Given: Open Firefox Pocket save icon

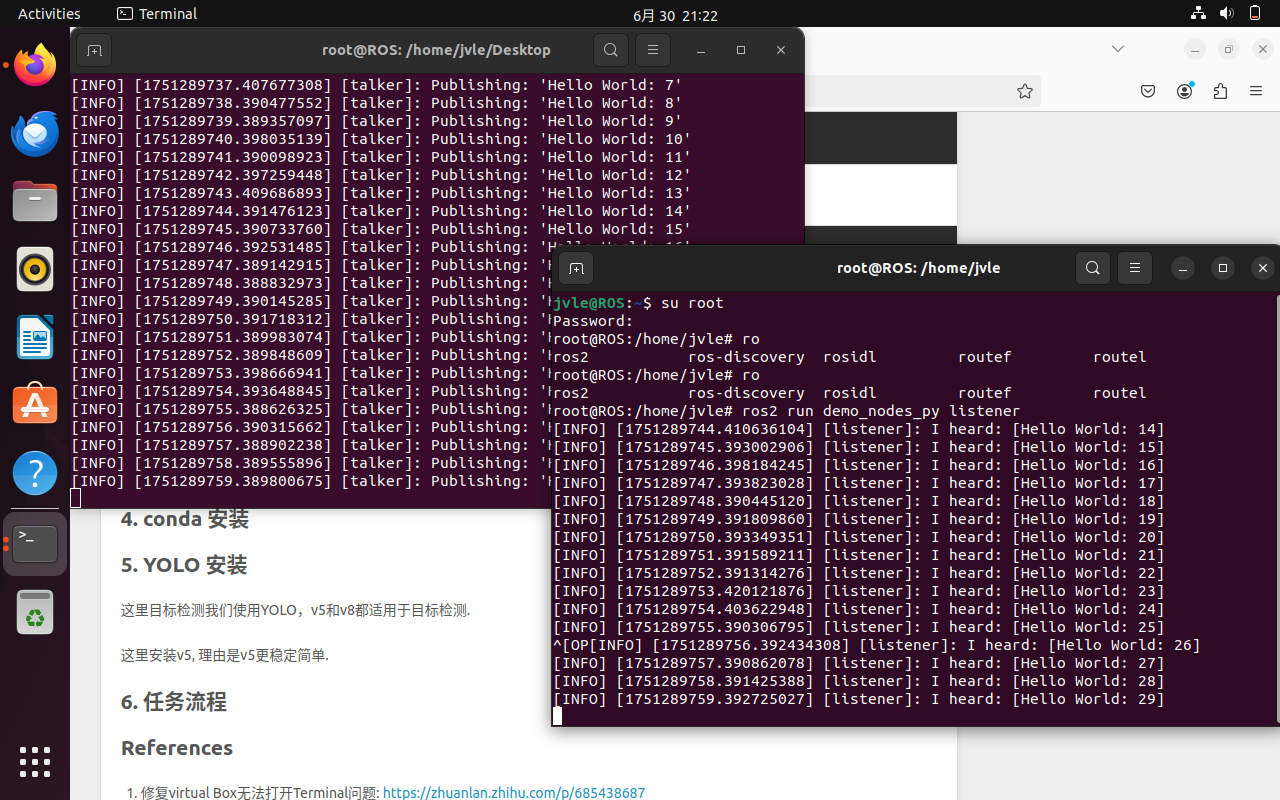Looking at the screenshot, I should coord(1148,92).
